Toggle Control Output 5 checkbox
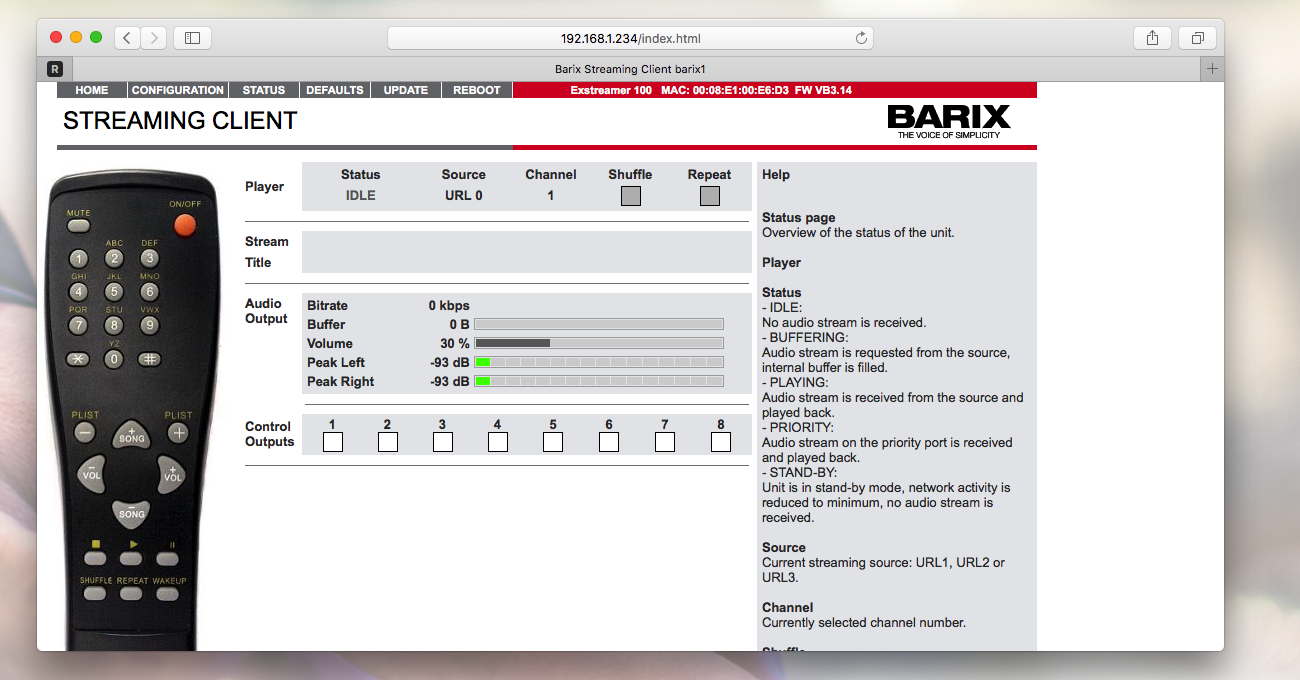Viewport: 1300px width, 680px height. pyautogui.click(x=553, y=442)
